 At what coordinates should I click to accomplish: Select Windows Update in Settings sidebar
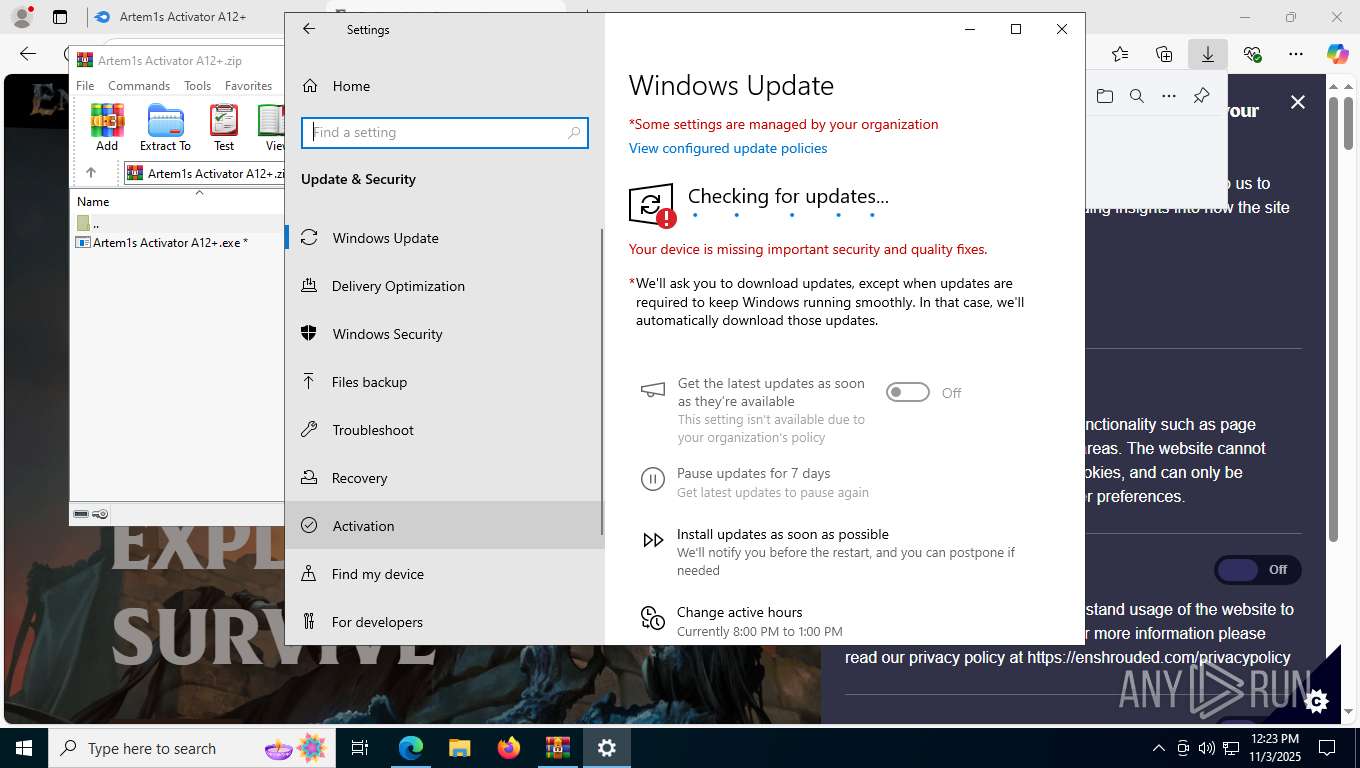(445, 238)
